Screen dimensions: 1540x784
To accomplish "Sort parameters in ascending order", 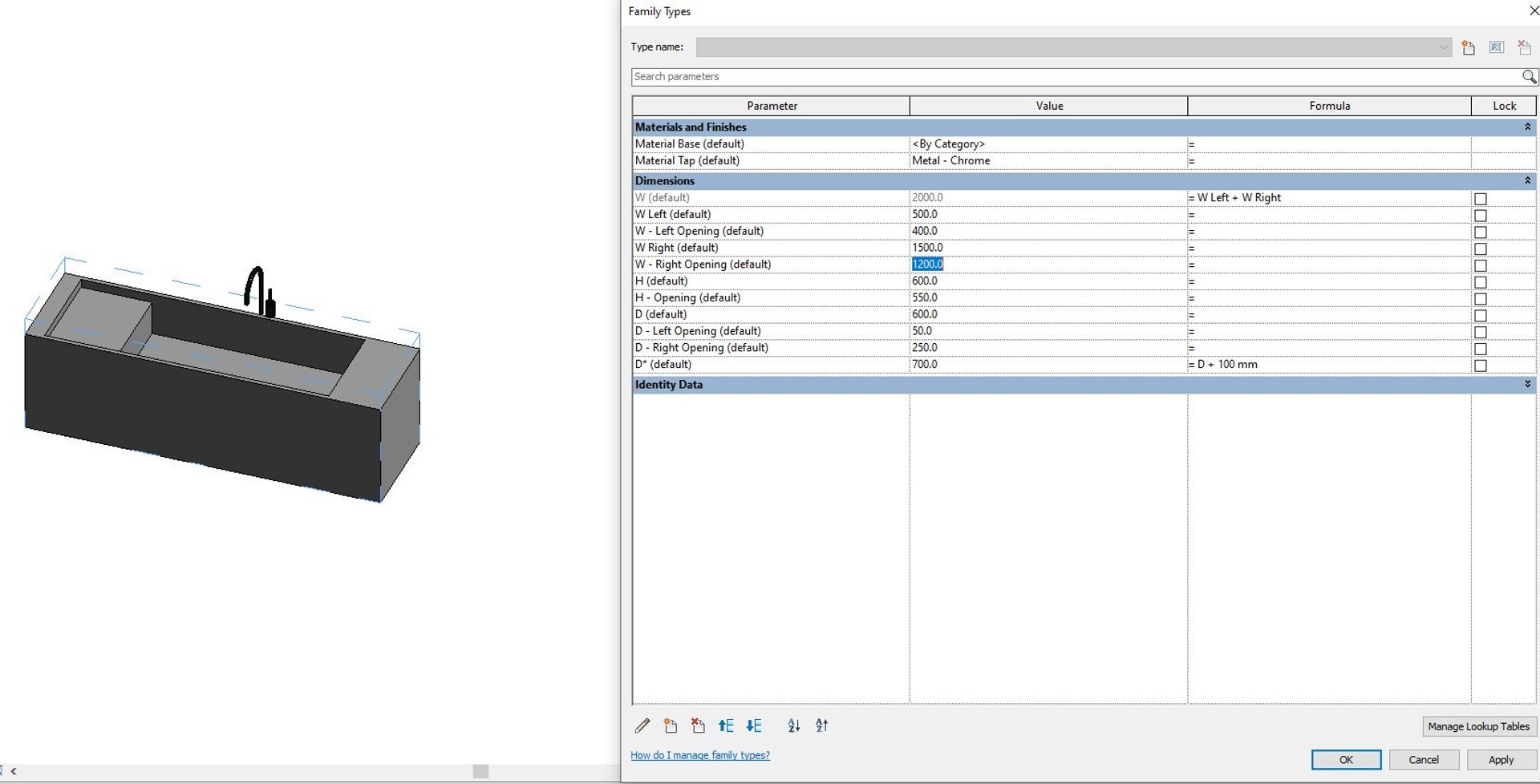I will [794, 725].
